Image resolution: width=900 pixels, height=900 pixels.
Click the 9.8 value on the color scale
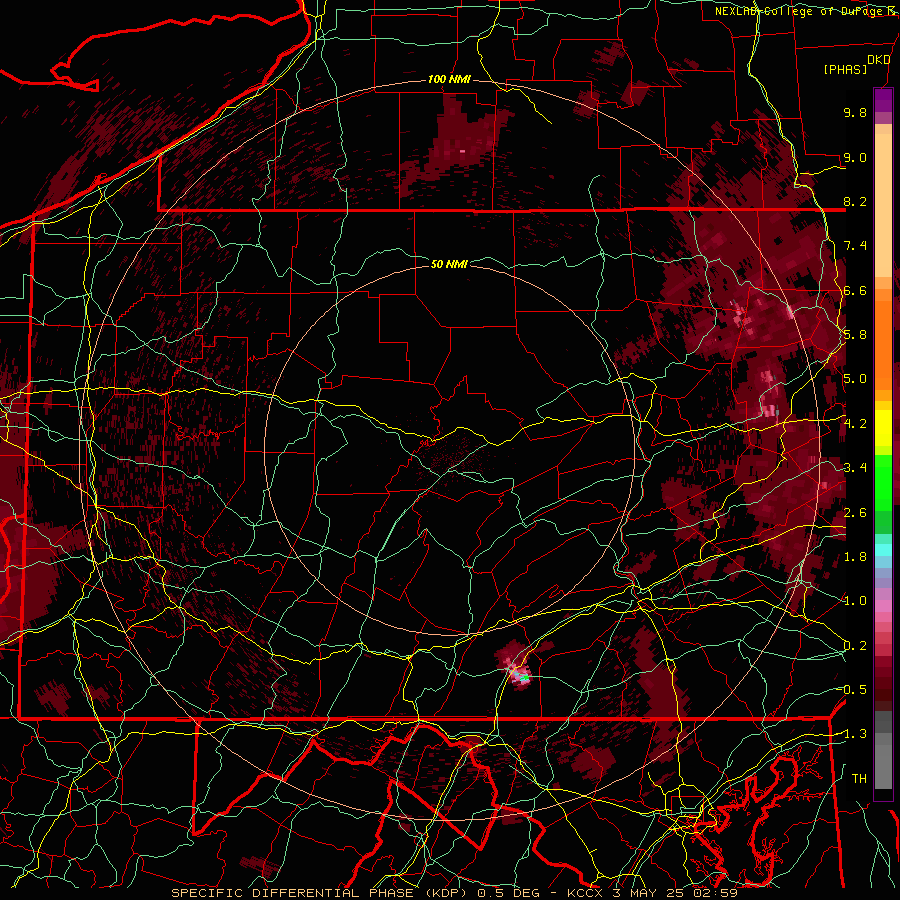855,112
